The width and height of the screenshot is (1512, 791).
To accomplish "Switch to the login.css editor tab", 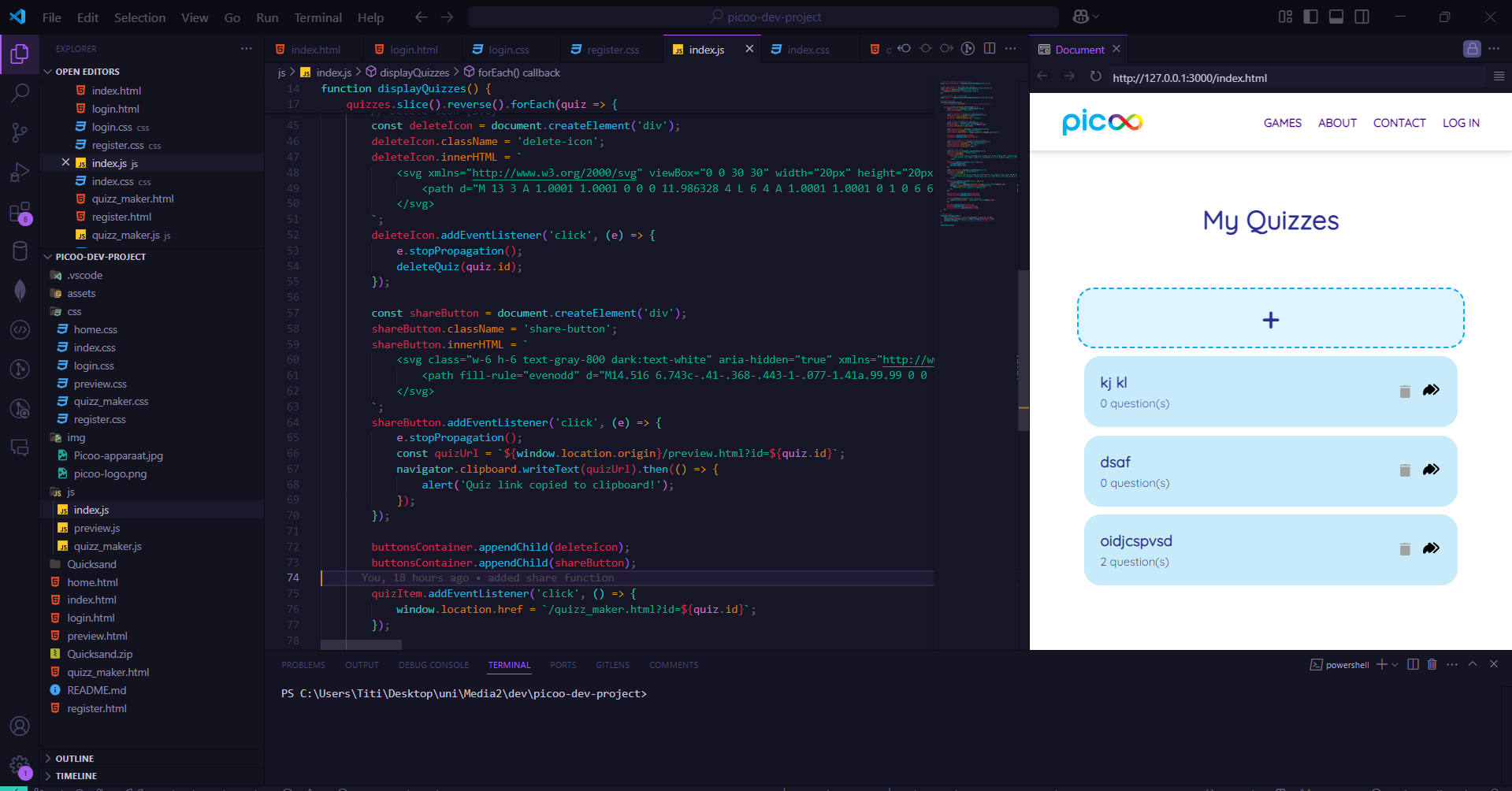I will [x=508, y=50].
